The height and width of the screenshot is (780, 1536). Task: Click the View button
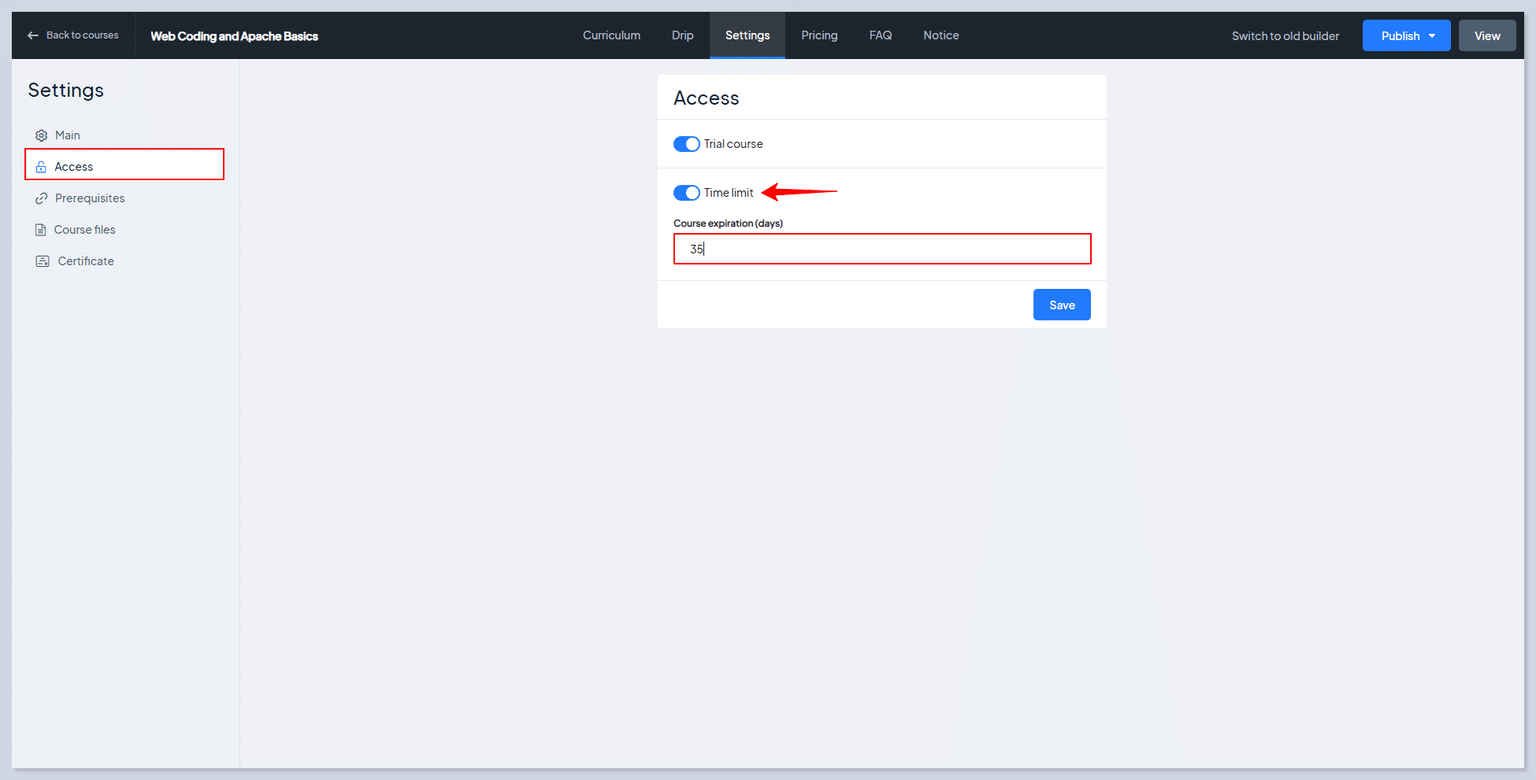click(x=1487, y=35)
